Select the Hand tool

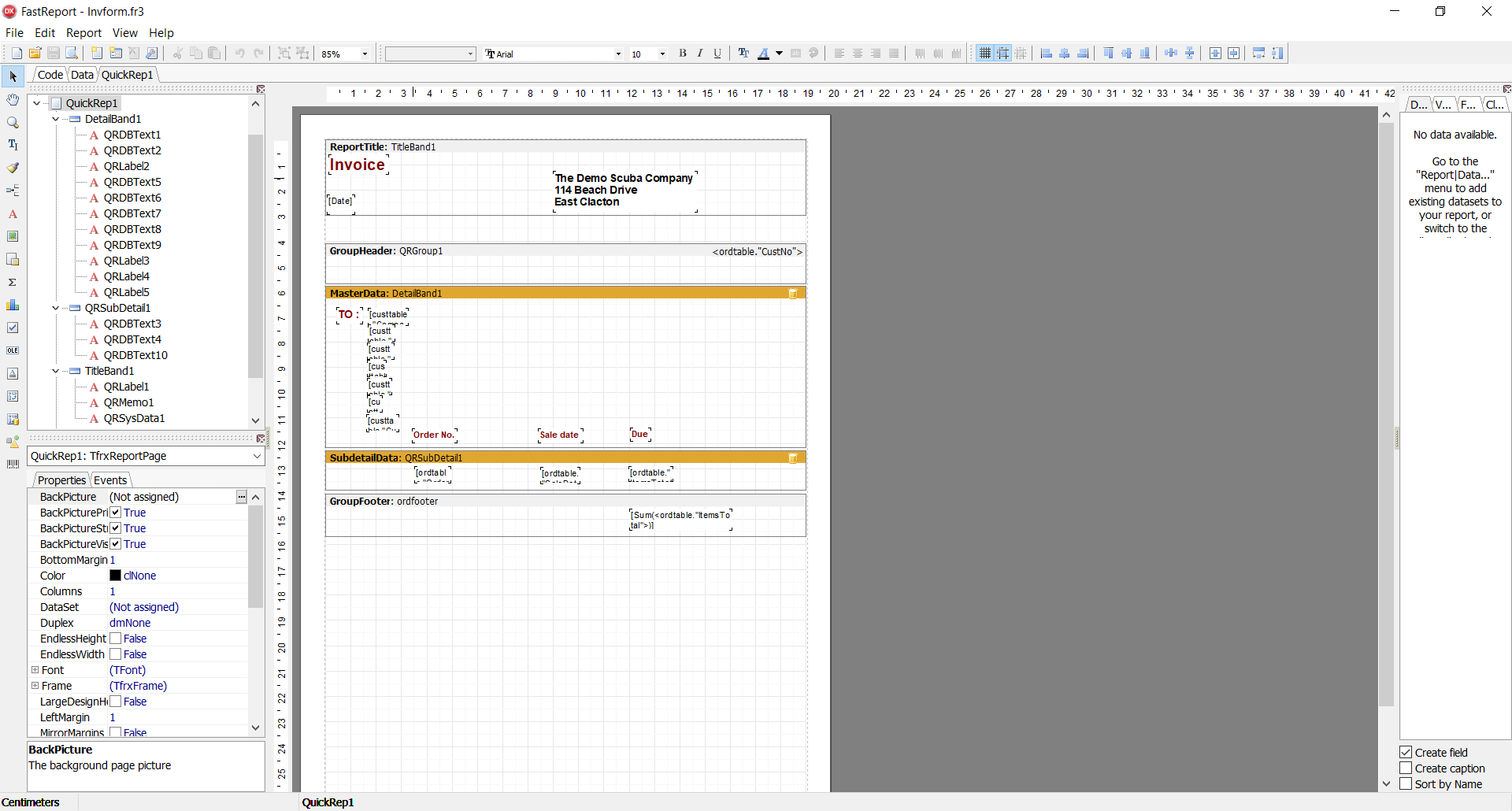pyautogui.click(x=13, y=100)
